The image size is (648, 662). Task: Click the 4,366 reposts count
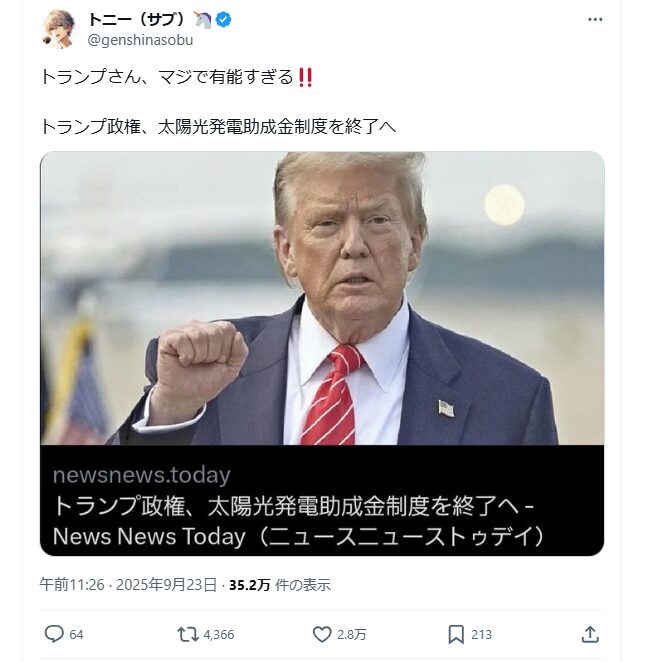point(219,635)
